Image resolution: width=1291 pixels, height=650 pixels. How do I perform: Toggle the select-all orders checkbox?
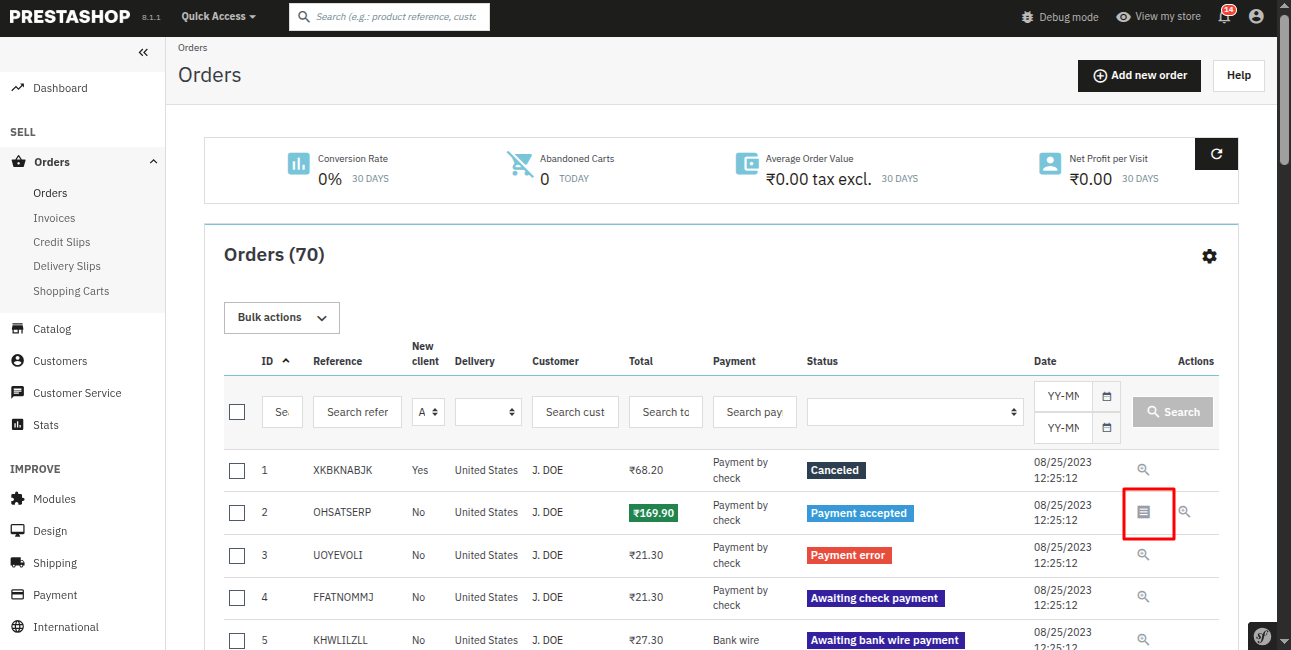coord(237,412)
